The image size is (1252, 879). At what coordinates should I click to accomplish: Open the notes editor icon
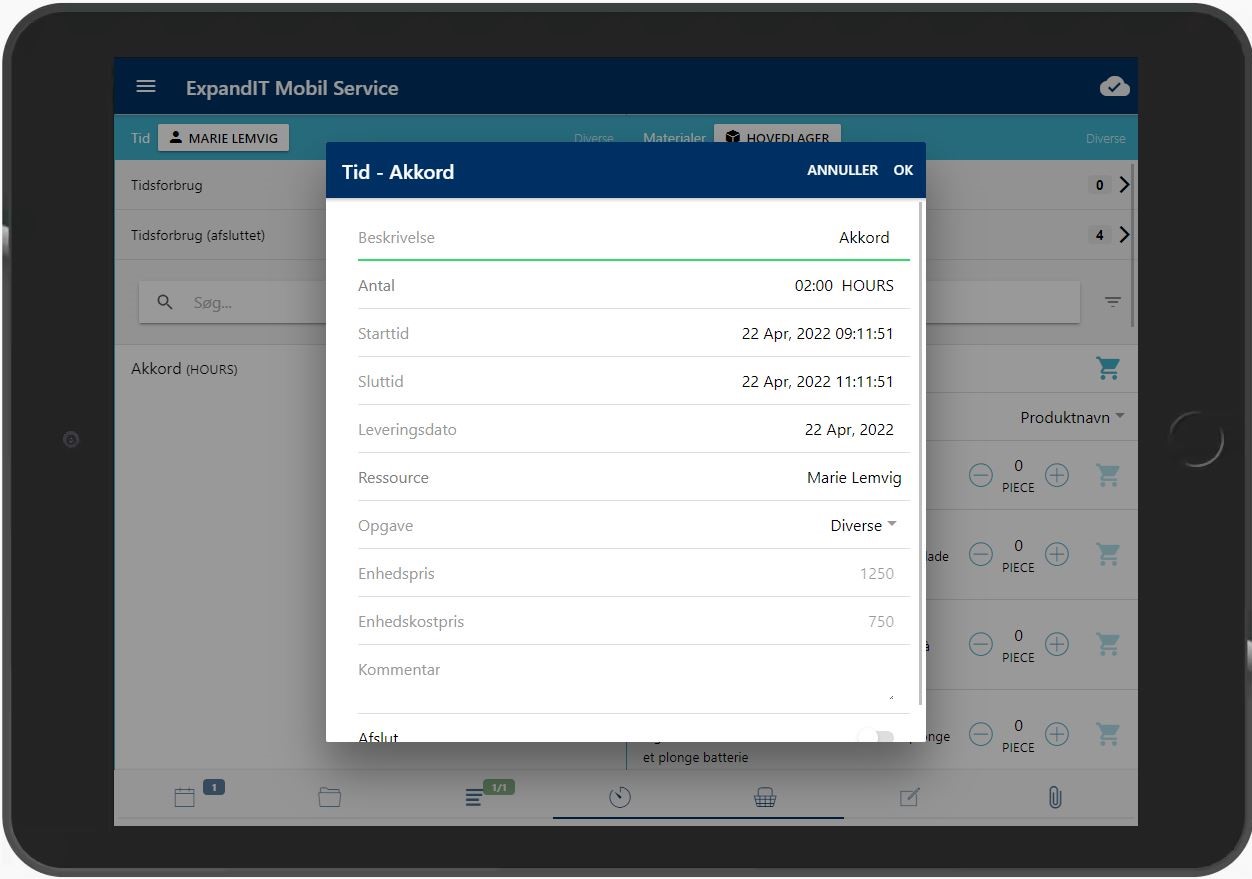pyautogui.click(x=909, y=796)
